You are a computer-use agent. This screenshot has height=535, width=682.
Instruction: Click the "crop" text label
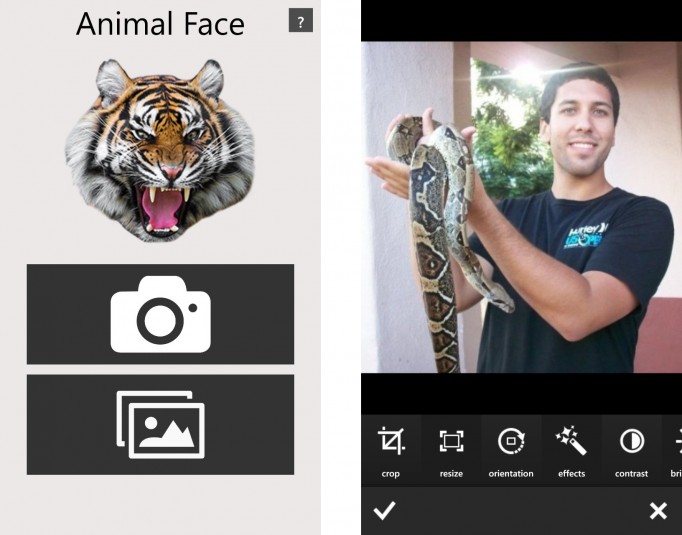390,474
